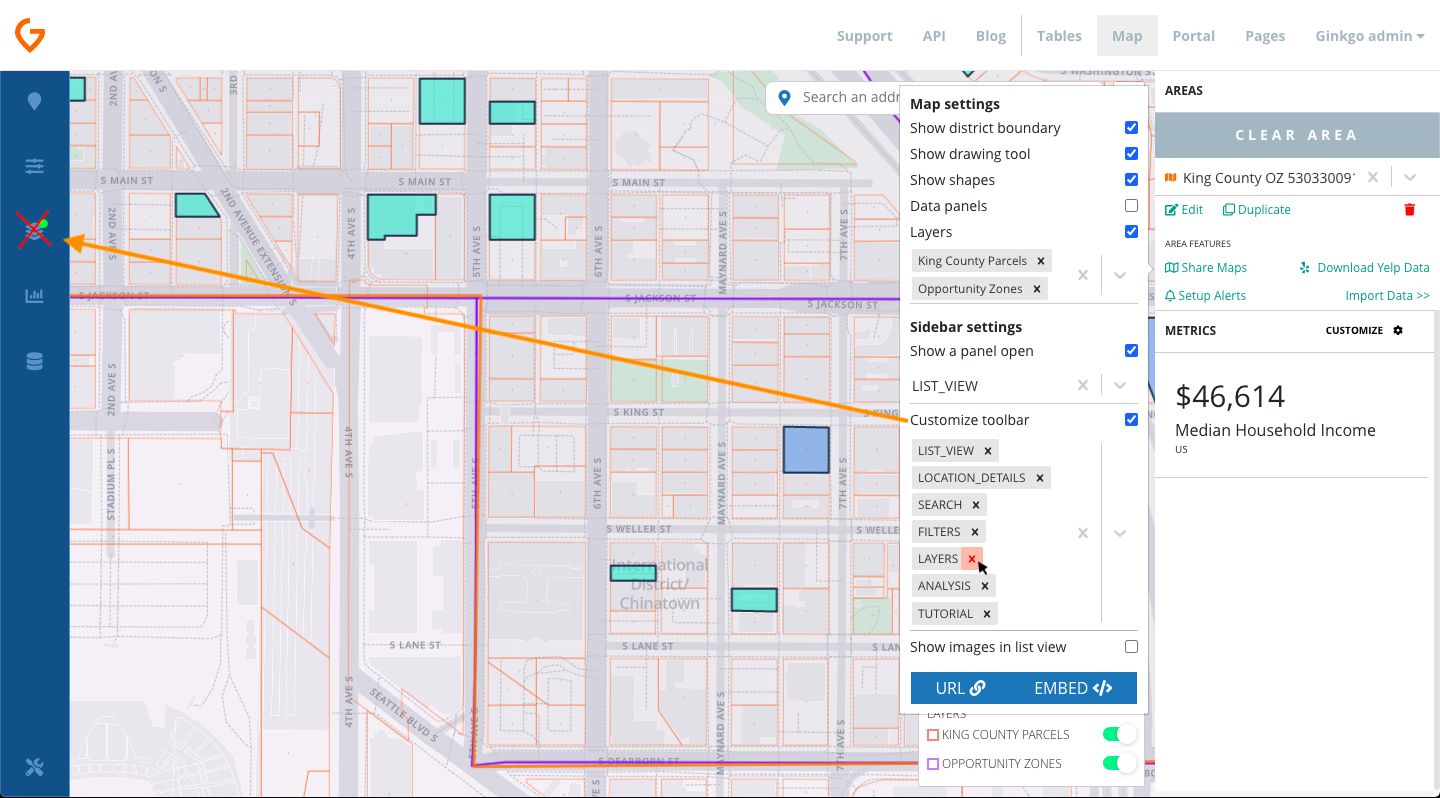Click Download Yelp Data link
Viewport: 1440px width, 798px height.
(x=1365, y=268)
